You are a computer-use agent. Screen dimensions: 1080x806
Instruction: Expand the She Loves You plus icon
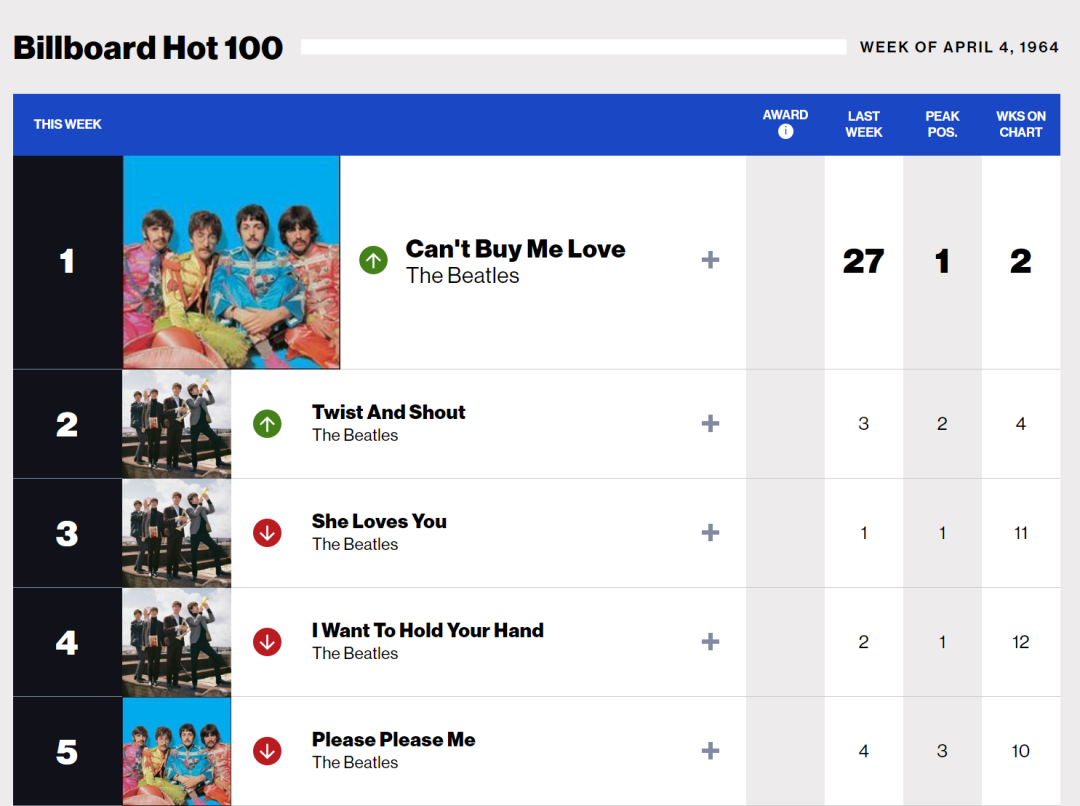pos(710,533)
